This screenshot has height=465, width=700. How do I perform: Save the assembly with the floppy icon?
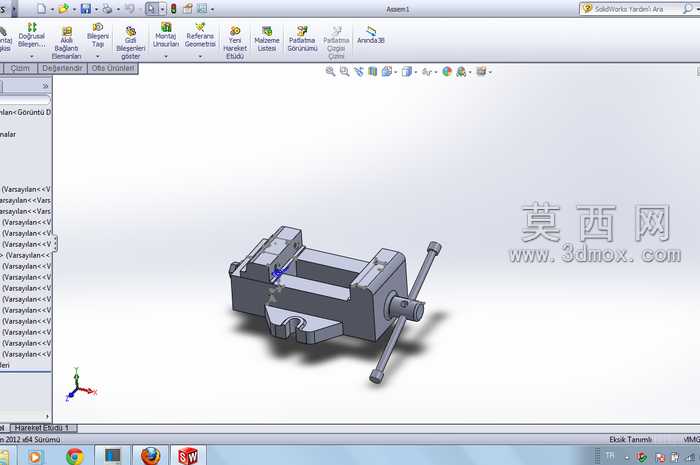coord(86,8)
